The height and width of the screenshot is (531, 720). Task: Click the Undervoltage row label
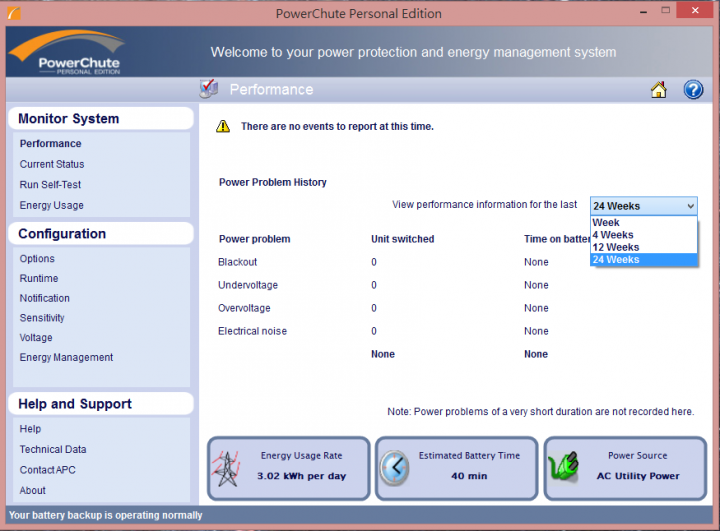pos(248,285)
